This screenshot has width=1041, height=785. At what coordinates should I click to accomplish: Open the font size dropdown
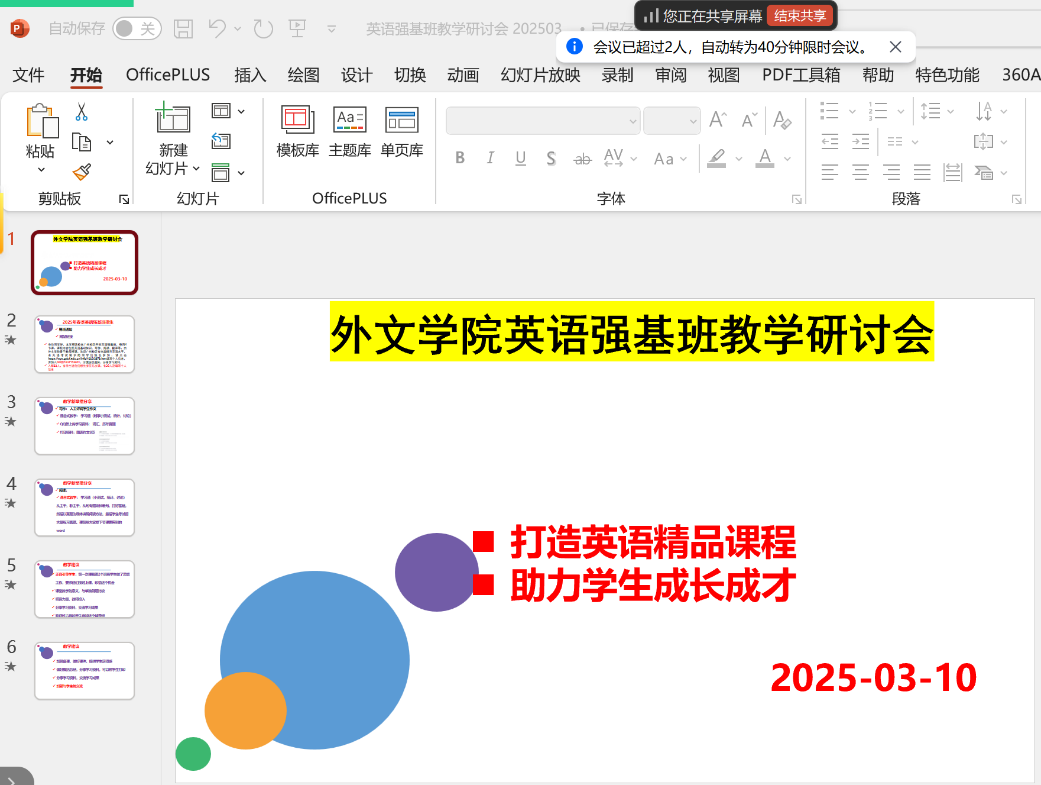point(693,121)
